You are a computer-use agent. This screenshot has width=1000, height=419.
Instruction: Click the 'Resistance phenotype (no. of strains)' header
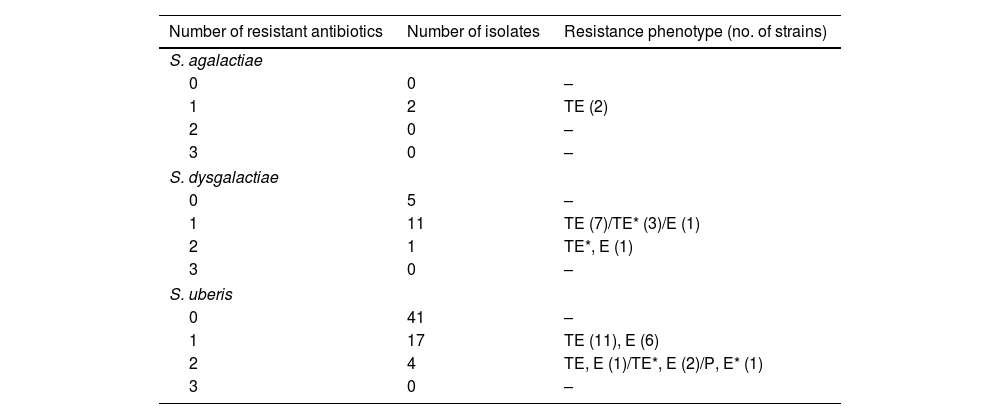point(695,32)
